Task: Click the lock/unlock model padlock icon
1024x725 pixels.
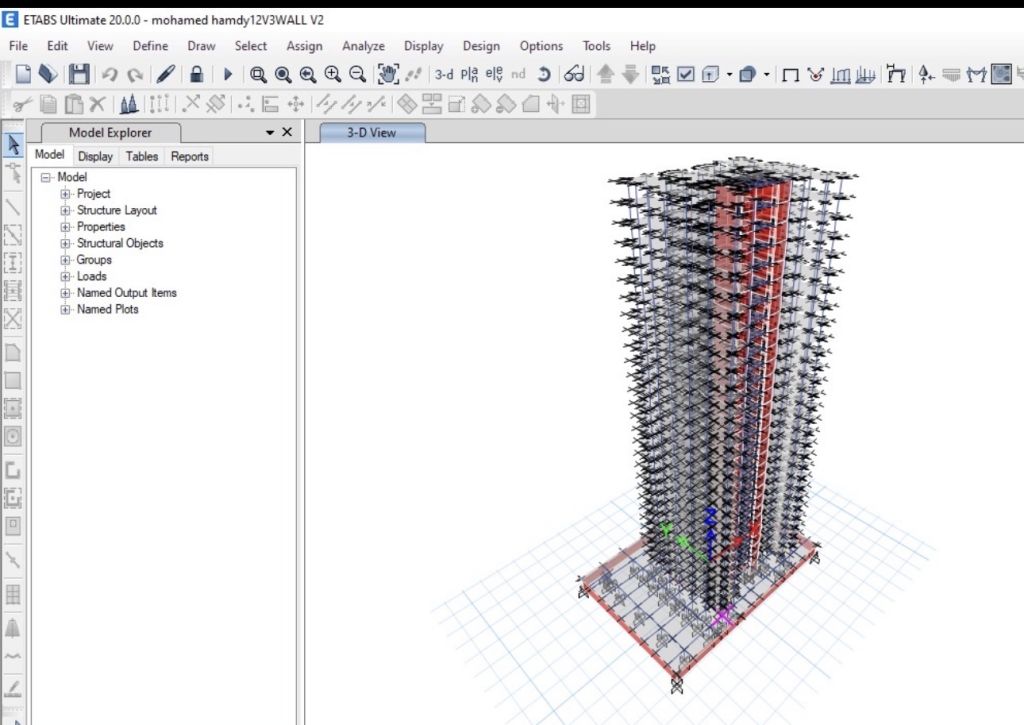Action: 197,74
